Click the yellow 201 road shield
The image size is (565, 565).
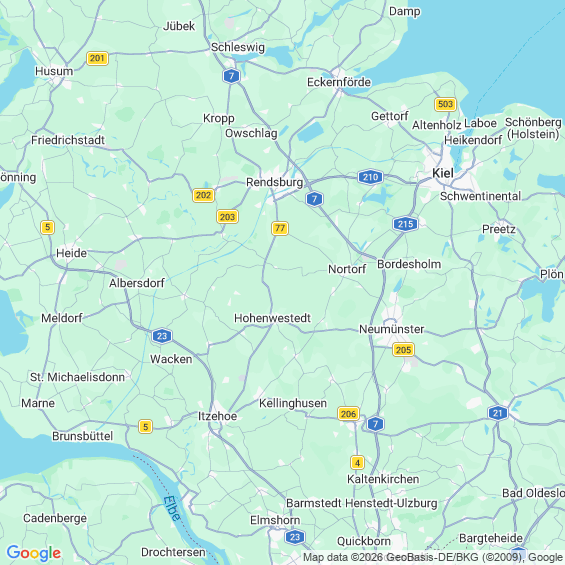click(x=97, y=58)
